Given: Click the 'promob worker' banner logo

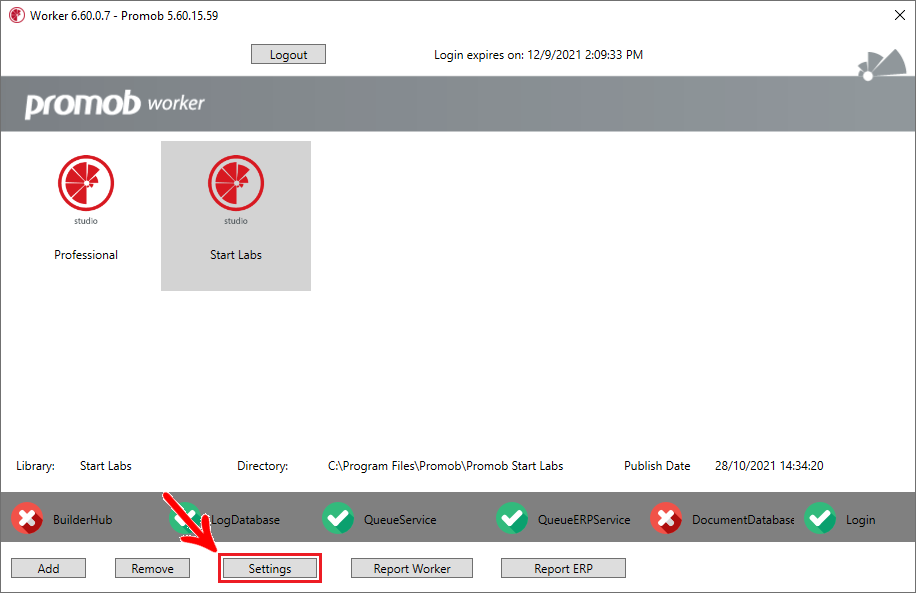Looking at the screenshot, I should tap(114, 103).
